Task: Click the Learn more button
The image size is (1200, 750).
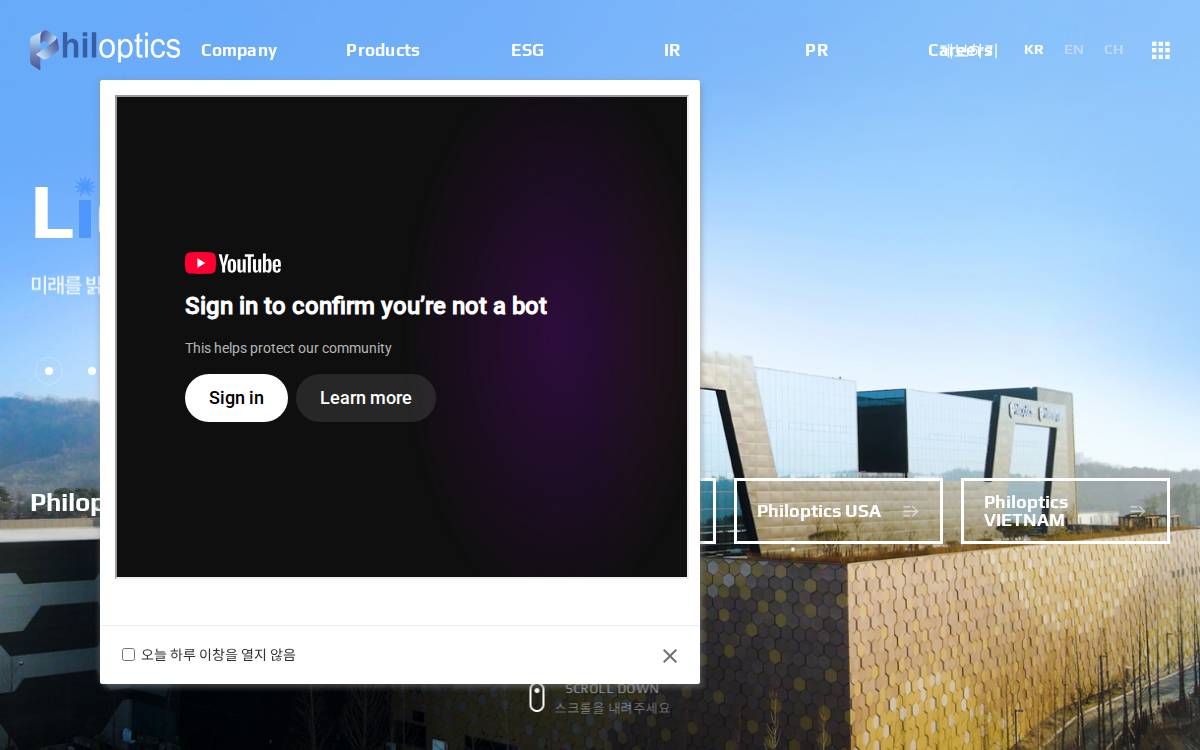Action: 366,398
